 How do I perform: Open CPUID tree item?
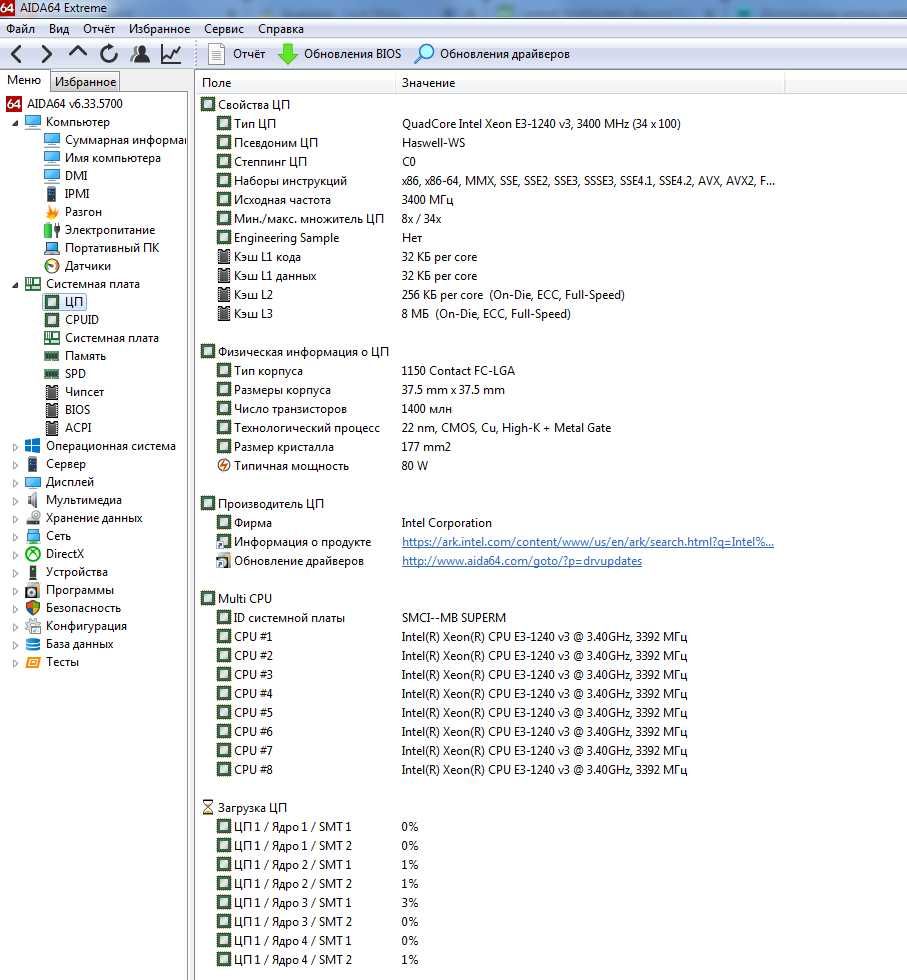(x=73, y=320)
